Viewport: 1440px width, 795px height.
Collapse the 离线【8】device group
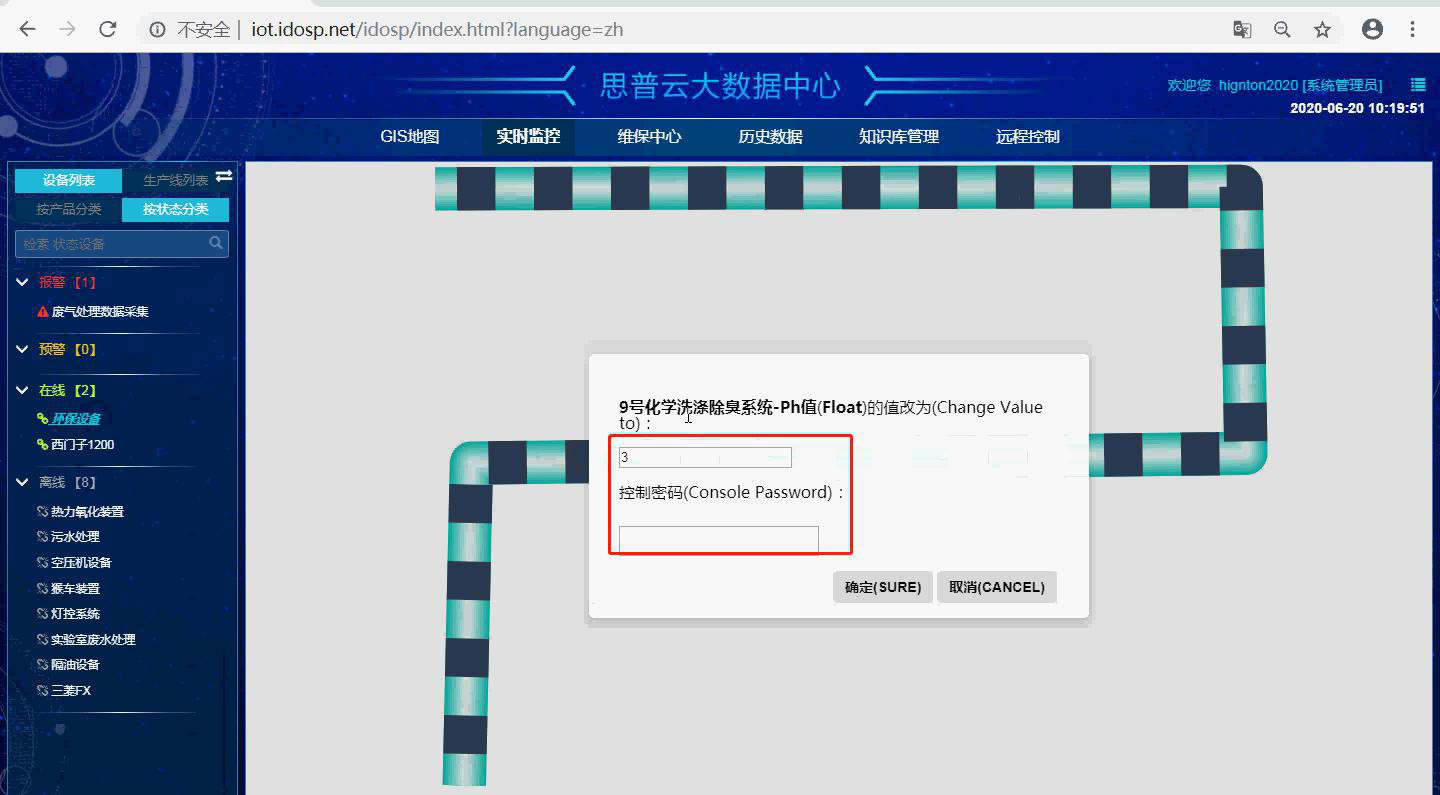pos(21,481)
